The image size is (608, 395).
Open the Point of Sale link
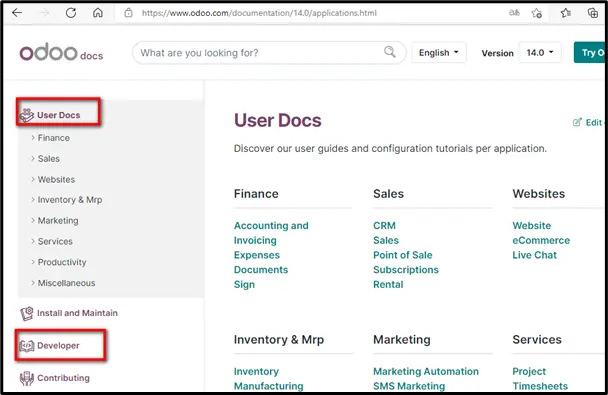[402, 255]
